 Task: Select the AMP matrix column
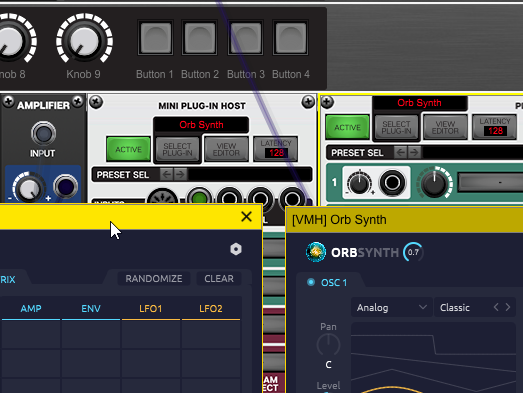pos(31,309)
